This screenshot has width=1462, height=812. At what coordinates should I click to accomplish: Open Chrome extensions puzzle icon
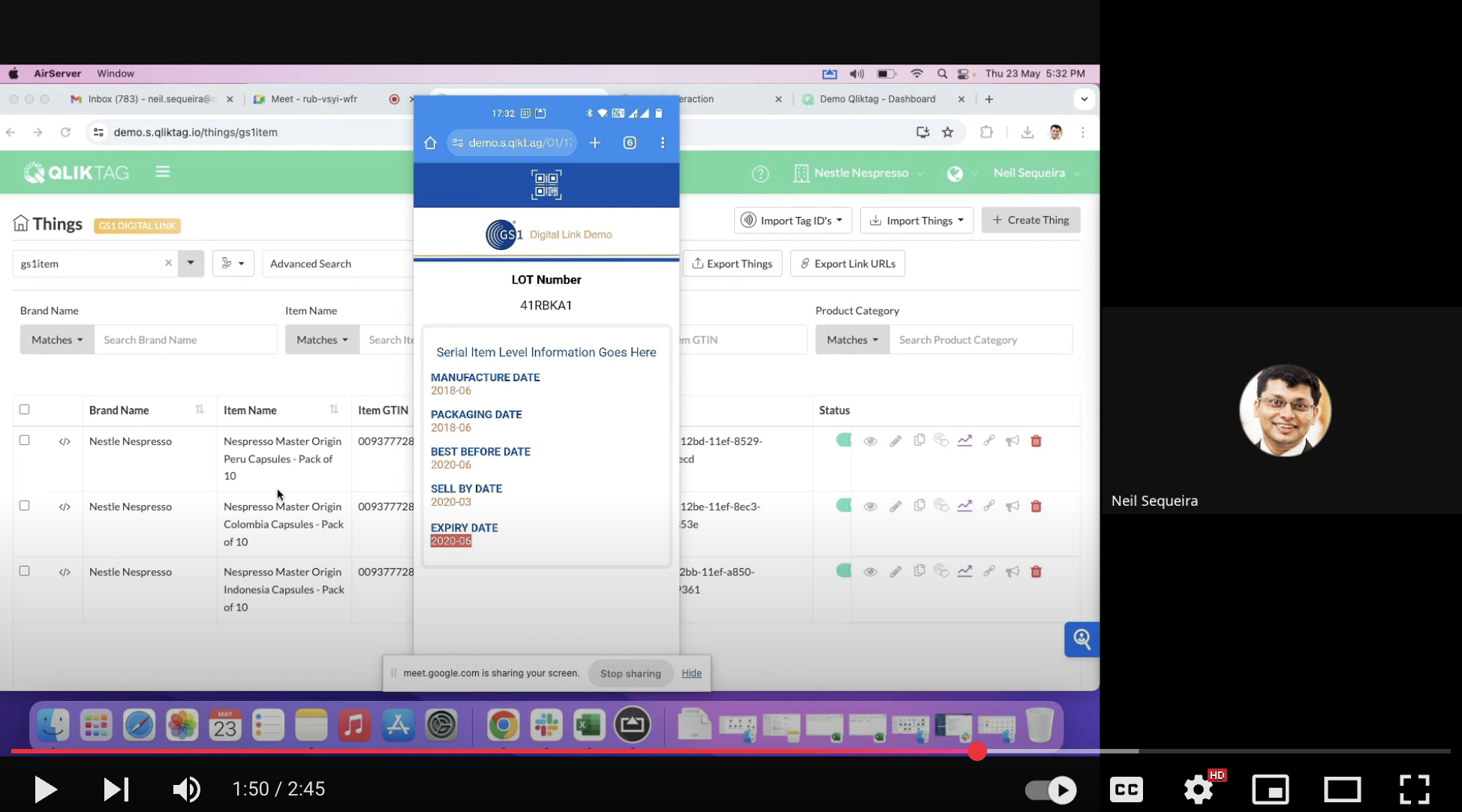(986, 132)
